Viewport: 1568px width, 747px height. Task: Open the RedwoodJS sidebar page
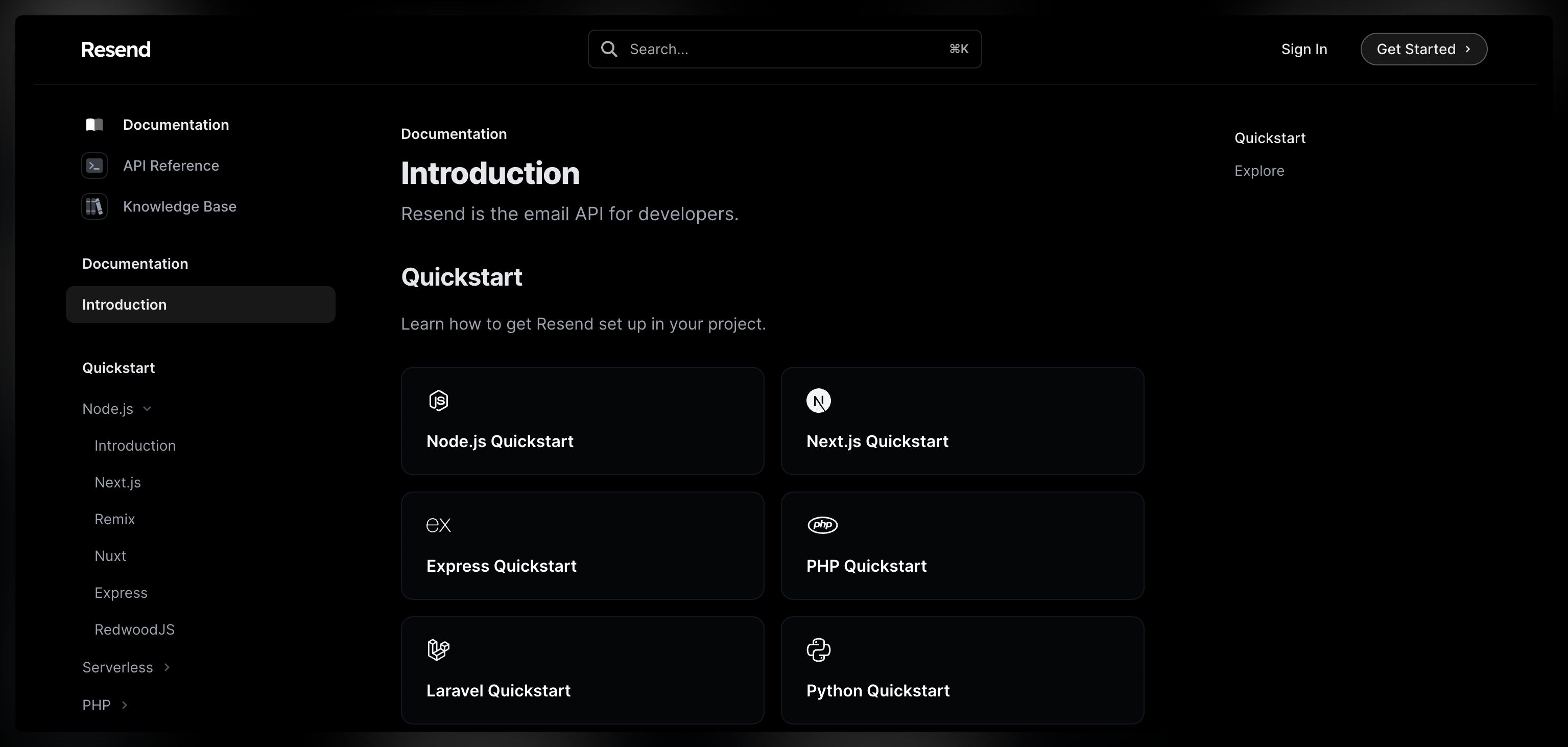tap(134, 629)
